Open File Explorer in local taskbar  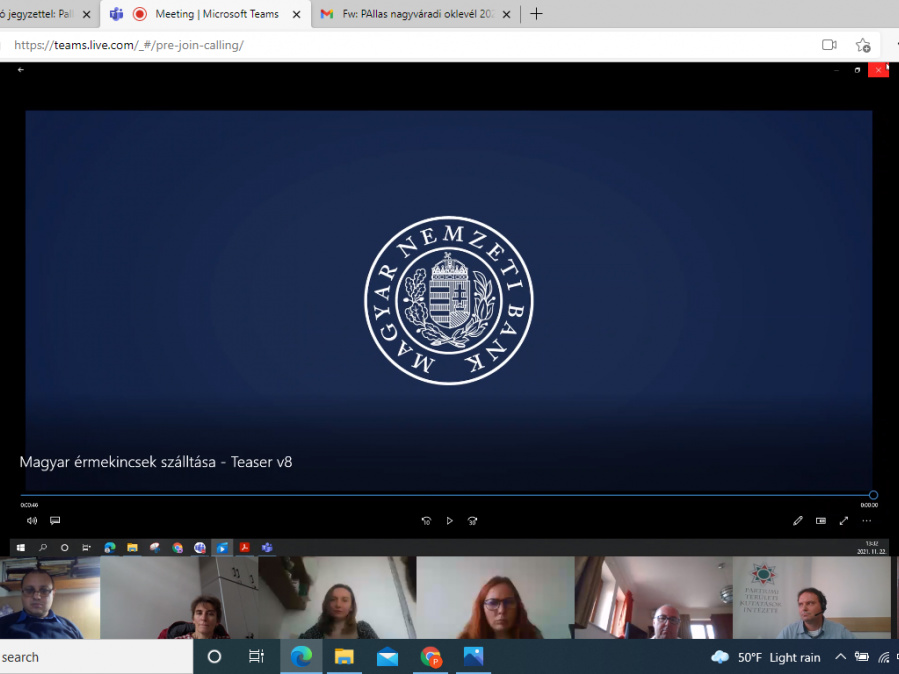click(344, 657)
